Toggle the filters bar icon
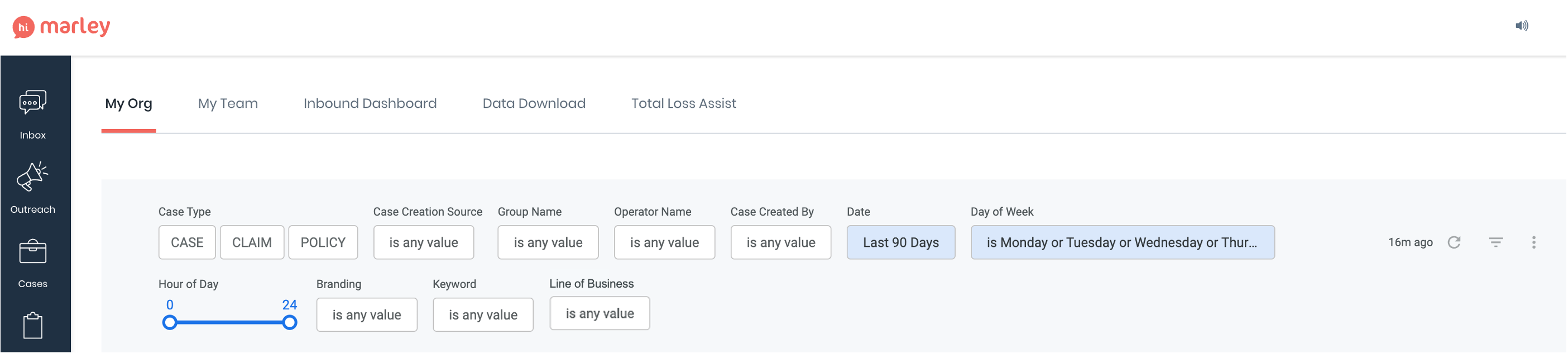This screenshot has width=1568, height=353. (1495, 242)
